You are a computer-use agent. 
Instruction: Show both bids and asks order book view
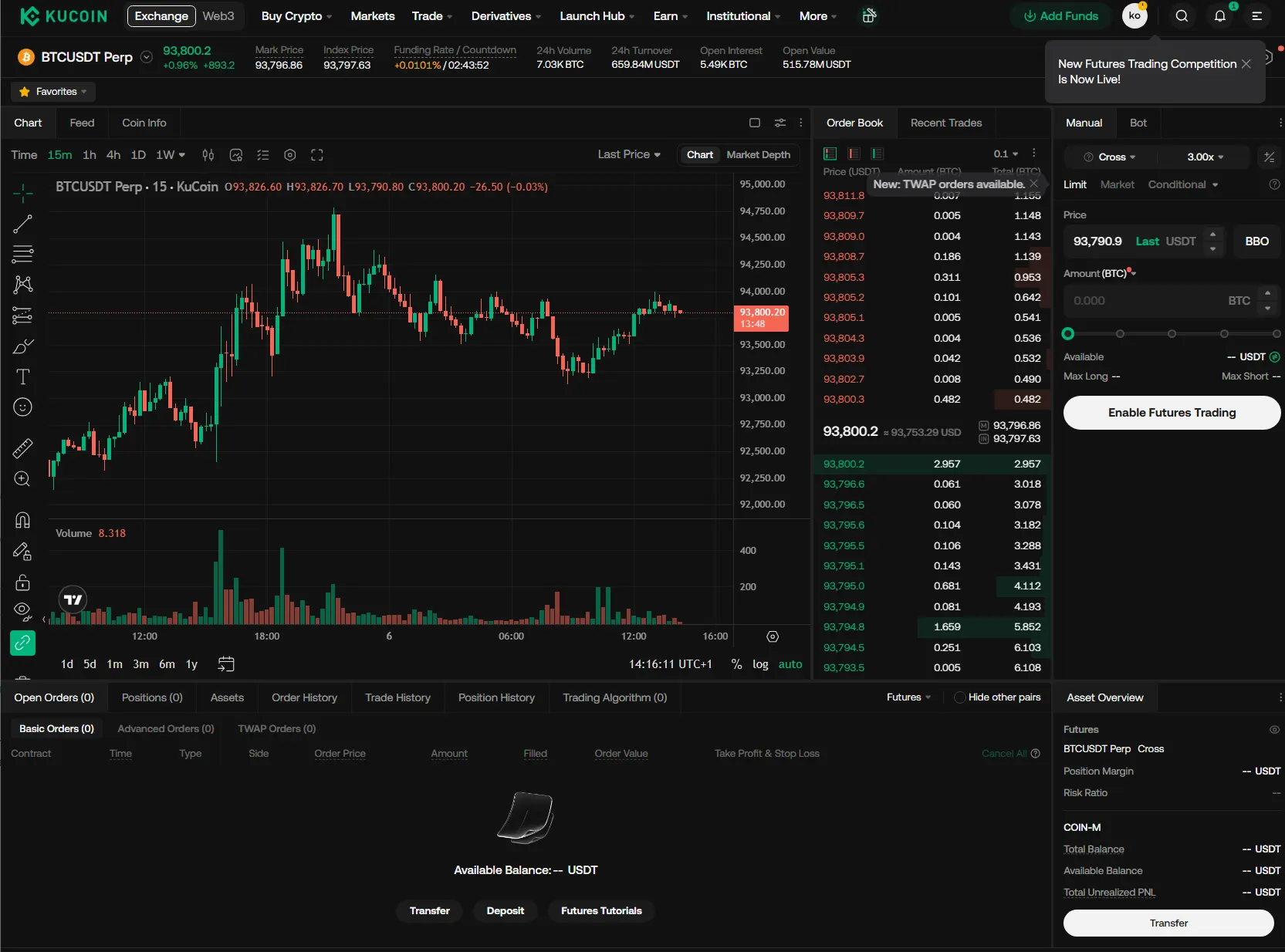coord(830,154)
